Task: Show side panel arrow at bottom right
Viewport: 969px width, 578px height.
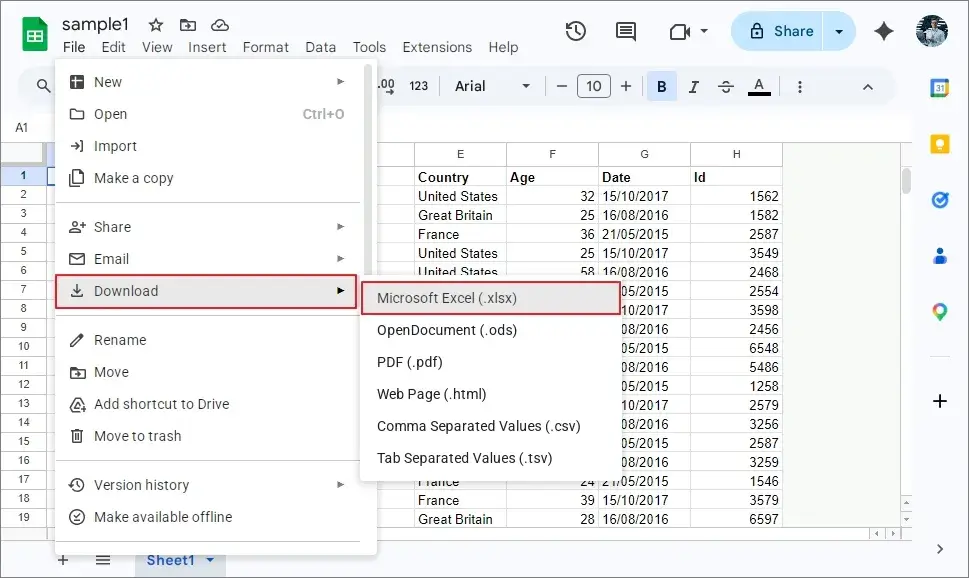Action: click(x=940, y=549)
